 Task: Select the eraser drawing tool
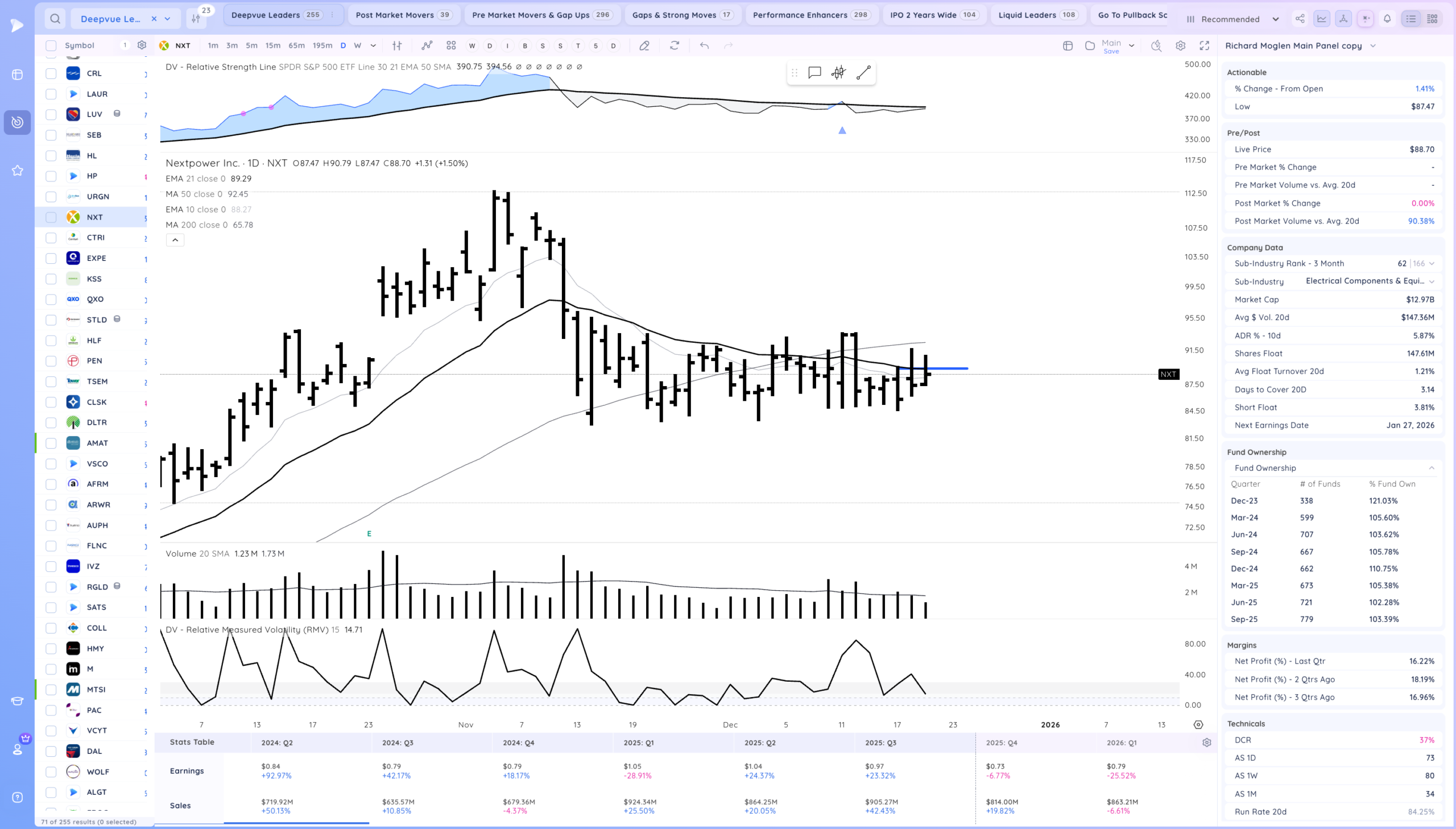644,45
